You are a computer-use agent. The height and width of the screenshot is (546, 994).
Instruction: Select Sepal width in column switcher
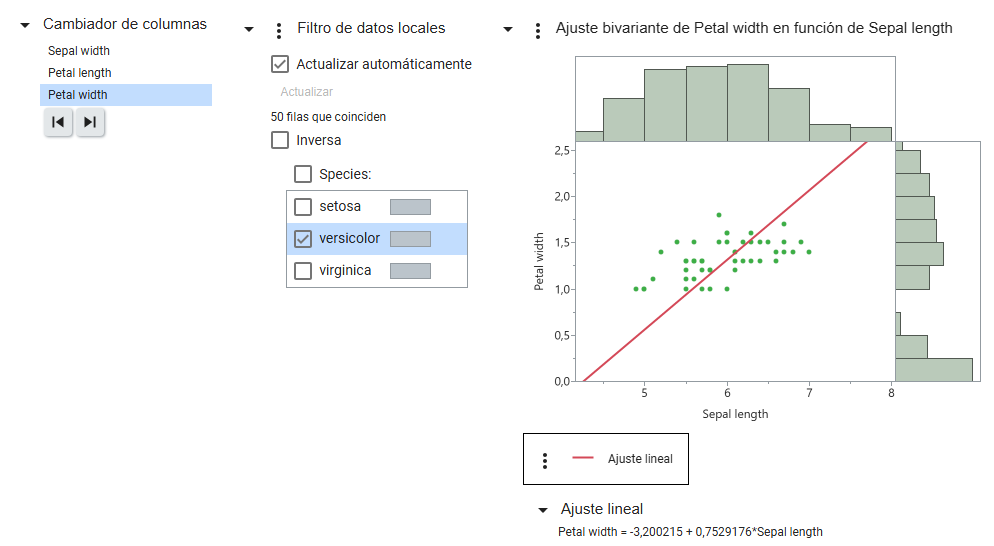click(x=79, y=51)
